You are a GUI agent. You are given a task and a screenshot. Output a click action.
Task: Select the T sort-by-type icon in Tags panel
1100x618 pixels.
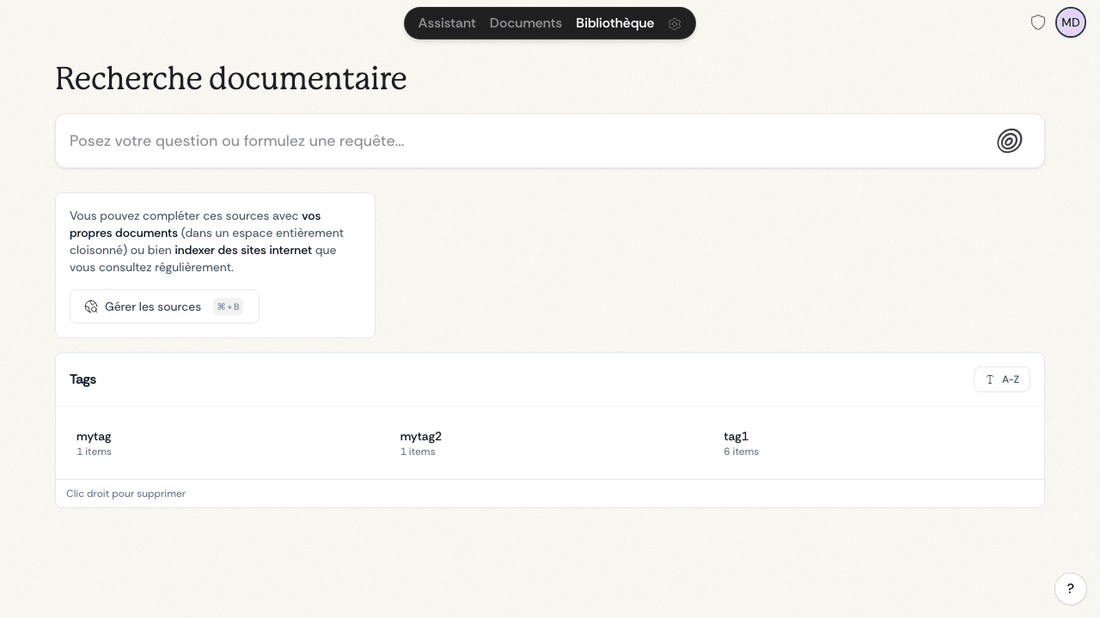click(989, 379)
